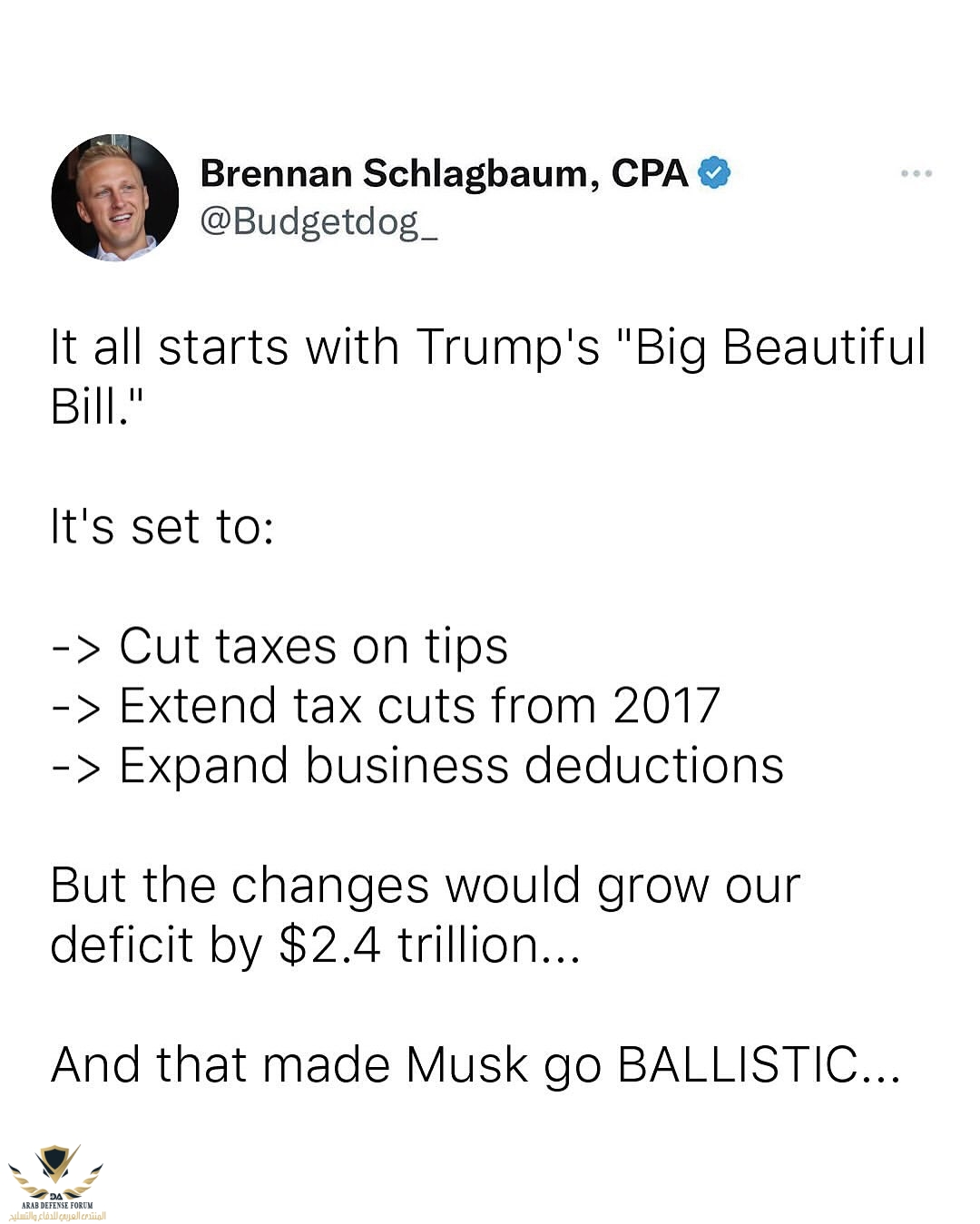Select the "Extend tax cuts from 2017" line
This screenshot has height=1224, width=980.
tap(419, 705)
